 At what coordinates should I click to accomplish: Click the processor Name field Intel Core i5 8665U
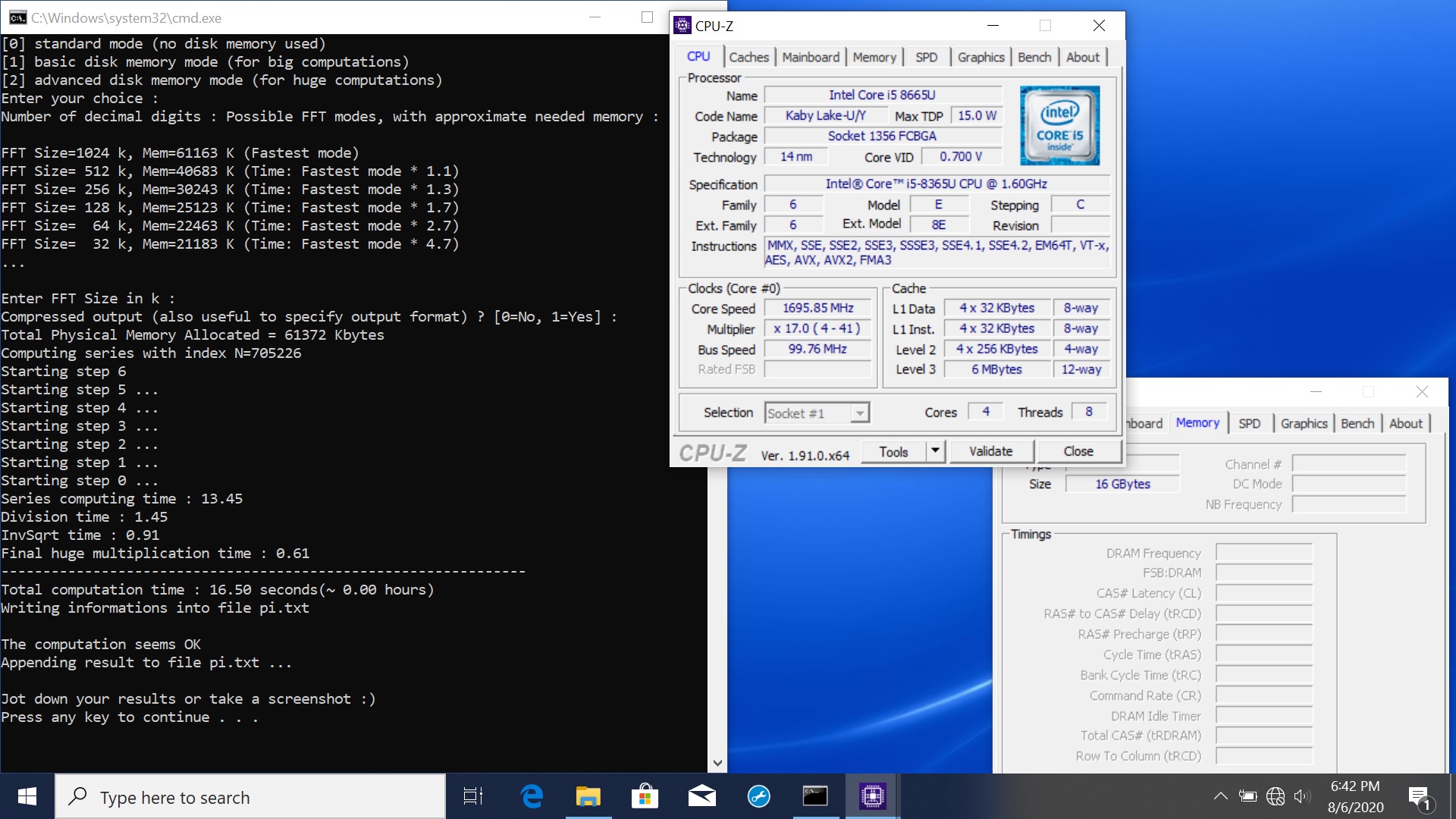(x=883, y=96)
